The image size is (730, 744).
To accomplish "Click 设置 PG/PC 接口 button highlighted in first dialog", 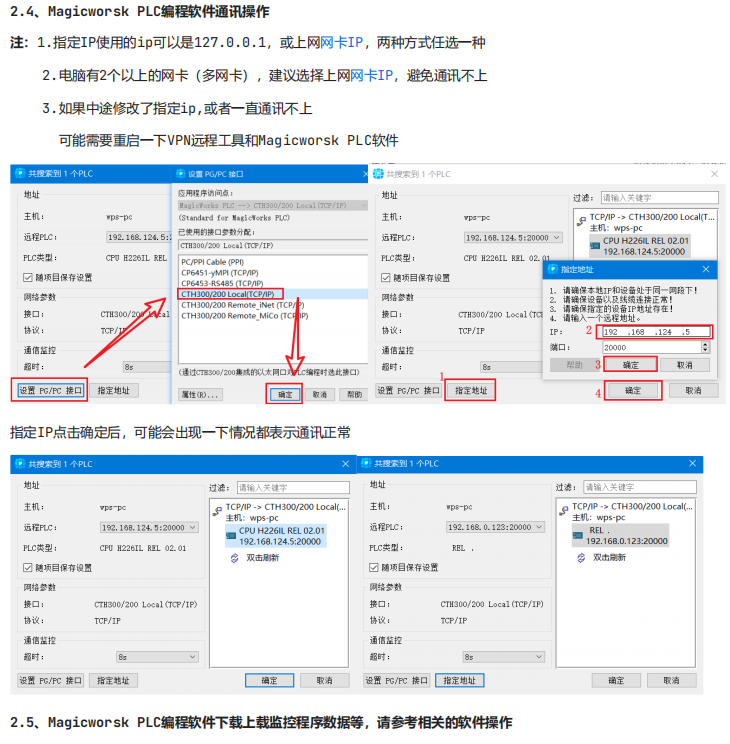I will pyautogui.click(x=51, y=391).
